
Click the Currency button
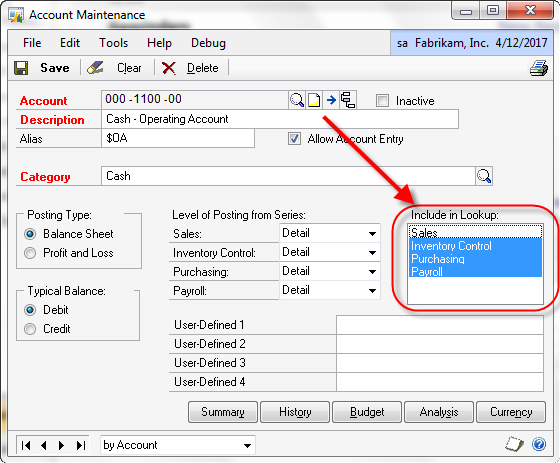coord(511,412)
